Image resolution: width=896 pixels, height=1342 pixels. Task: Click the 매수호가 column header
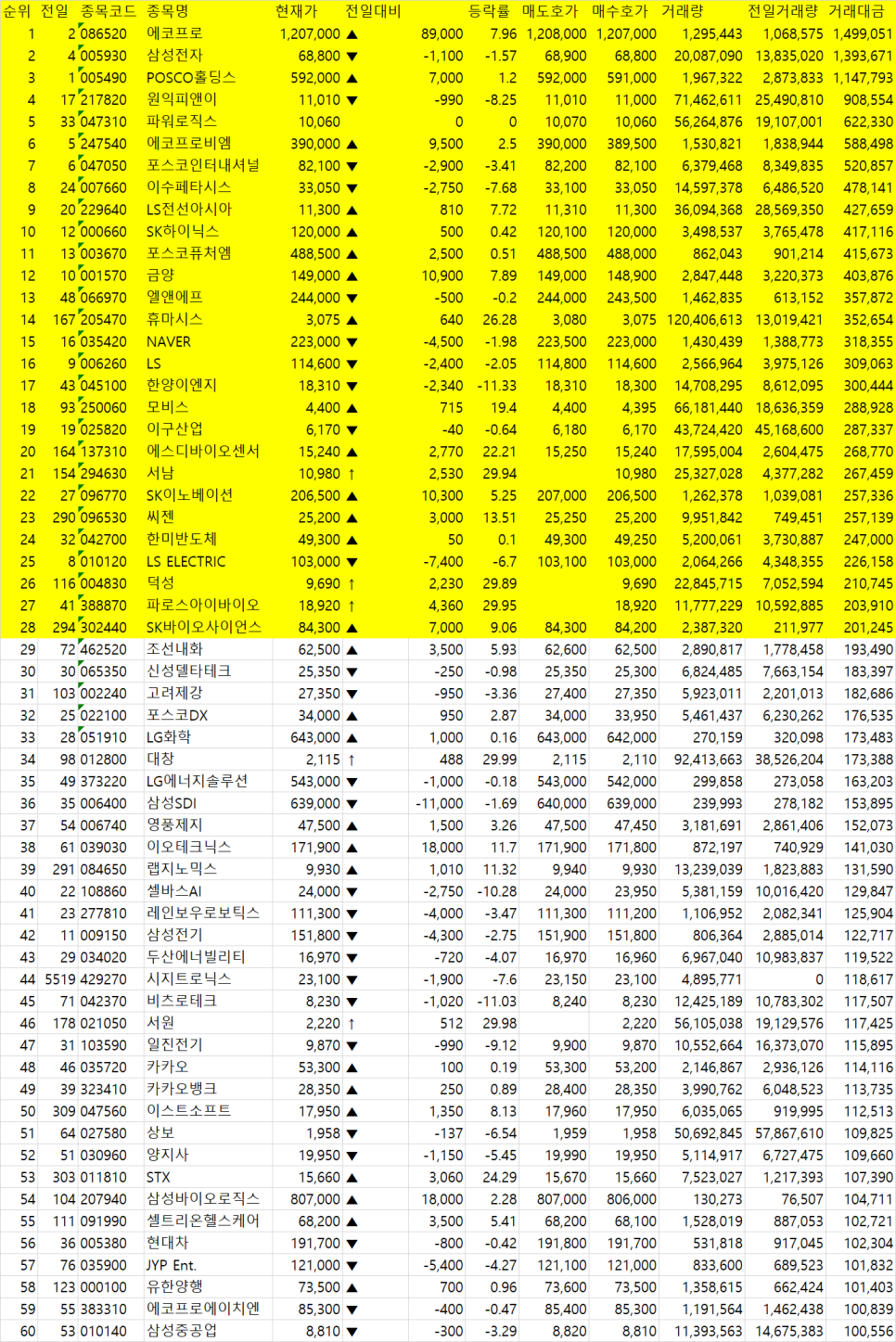[620, 11]
